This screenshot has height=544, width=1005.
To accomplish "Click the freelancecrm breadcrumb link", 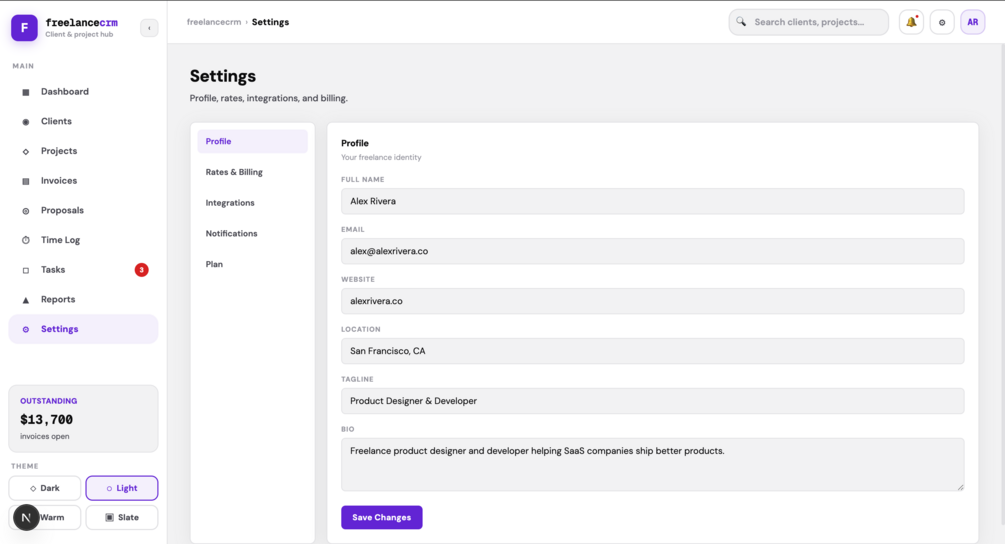I will pos(214,22).
